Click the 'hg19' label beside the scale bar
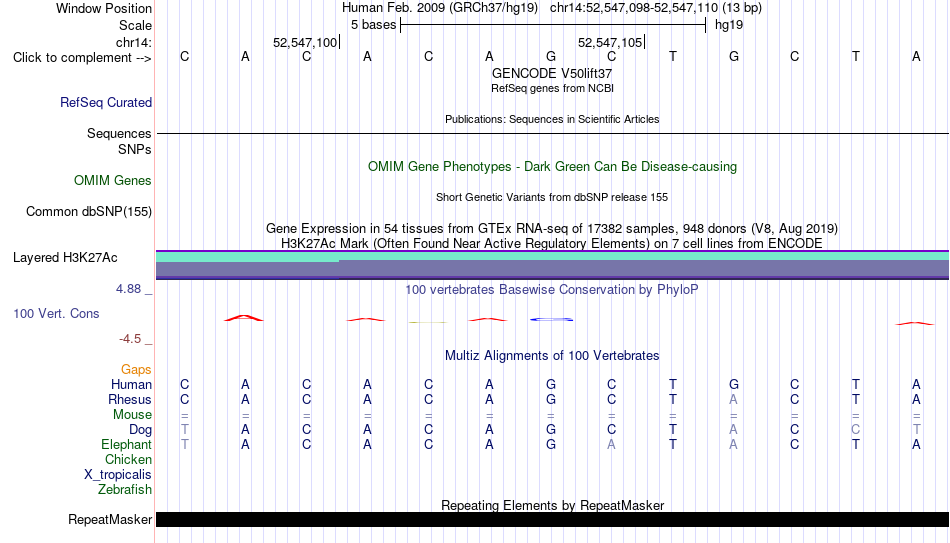Image resolution: width=950 pixels, height=543 pixels. point(729,25)
